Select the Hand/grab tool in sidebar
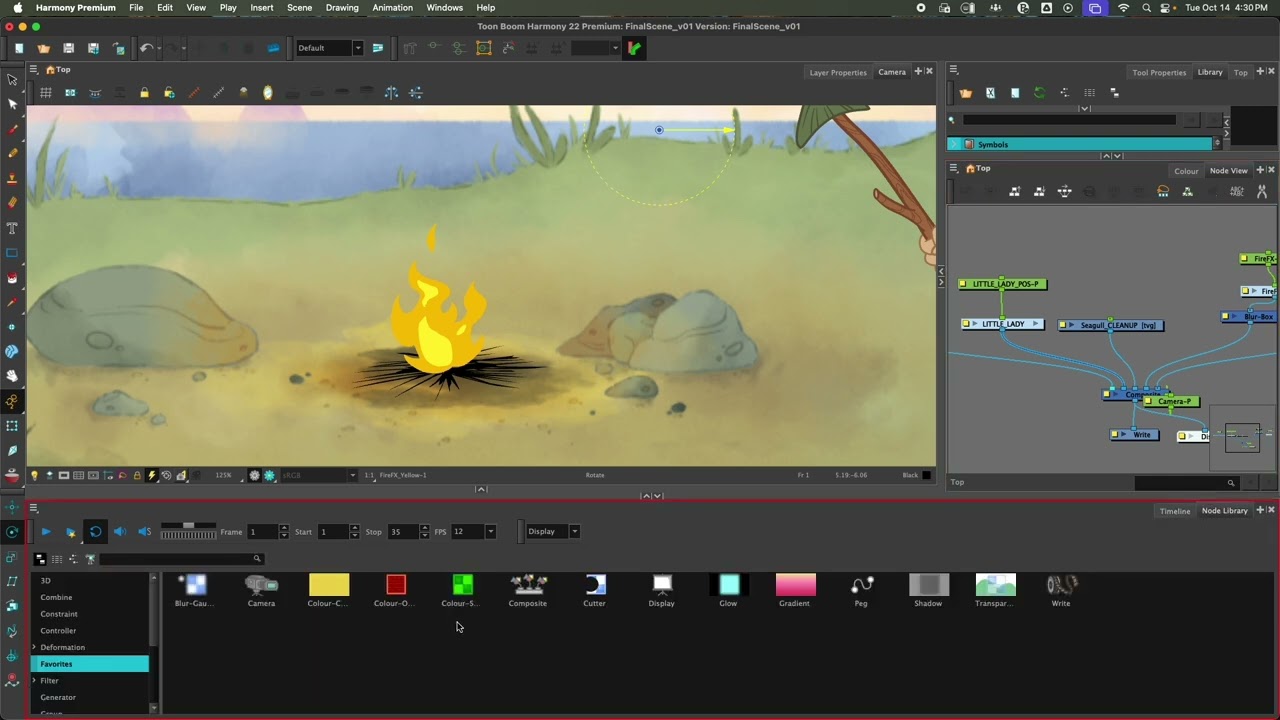 click(12, 376)
